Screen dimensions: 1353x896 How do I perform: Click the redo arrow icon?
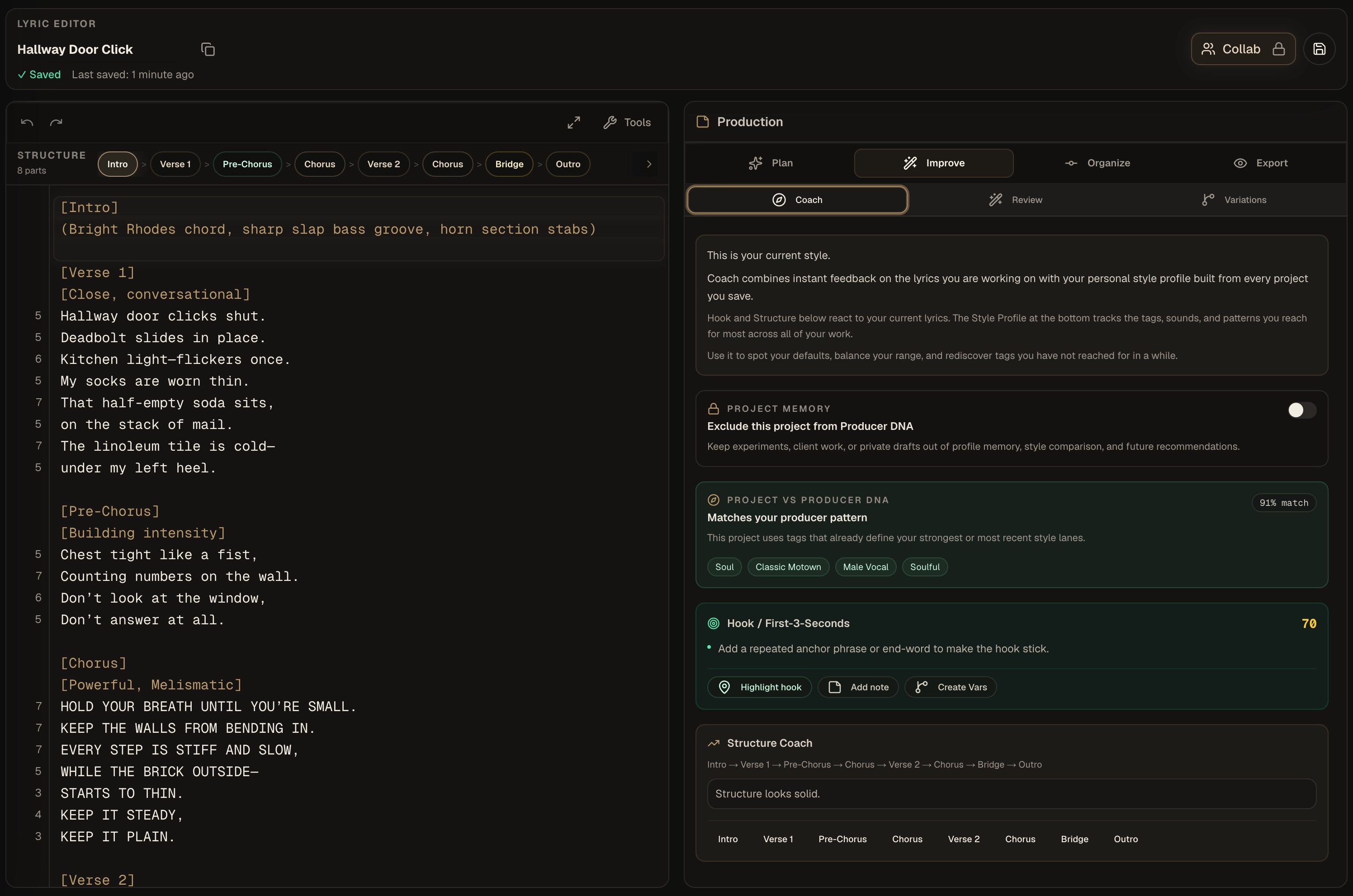pyautogui.click(x=56, y=123)
